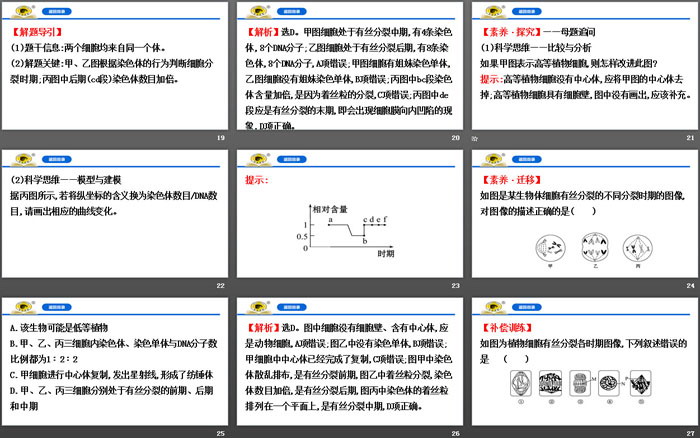700x438 pixels.
Task: Select slide 22 thumbnail about 模型与建模
Action: (115, 213)
